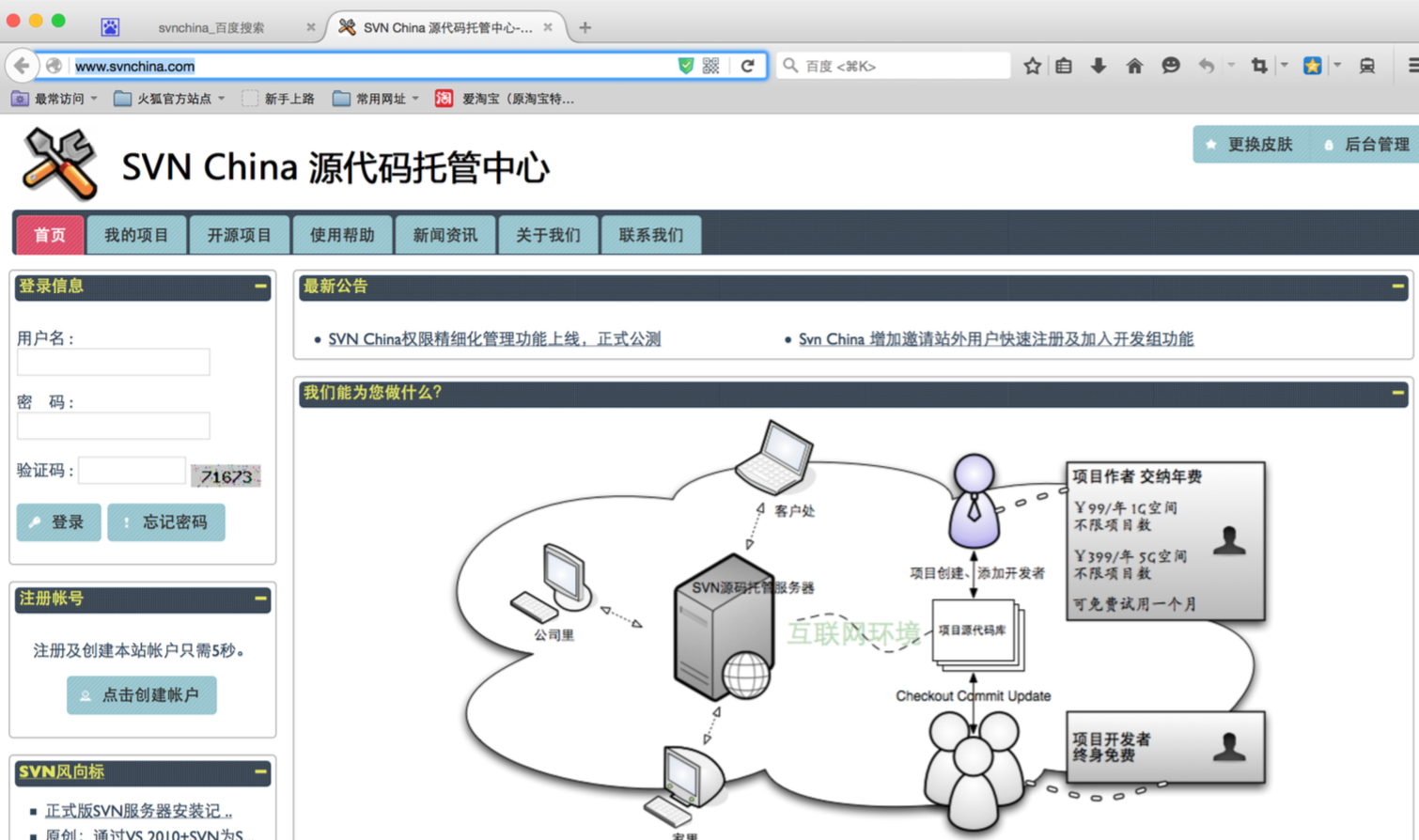The width and height of the screenshot is (1419, 840).
Task: Open the bookmarks list icon
Action: [1064, 66]
